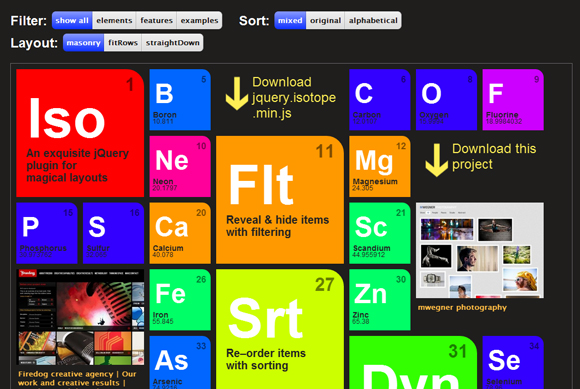Click the orange Flt filtering tile
Image resolution: width=580 pixels, height=389 pixels.
coord(280,200)
